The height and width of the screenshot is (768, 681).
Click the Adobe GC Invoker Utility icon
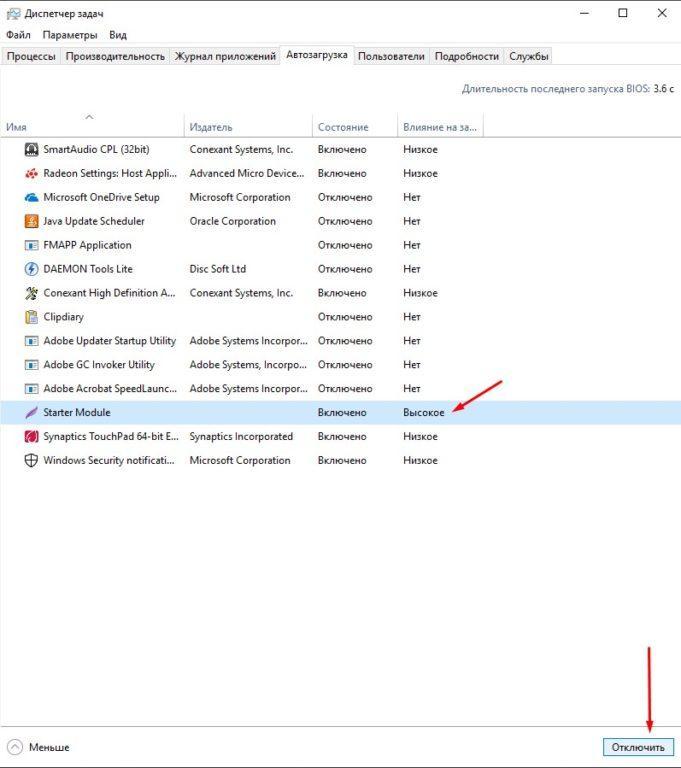pos(31,365)
